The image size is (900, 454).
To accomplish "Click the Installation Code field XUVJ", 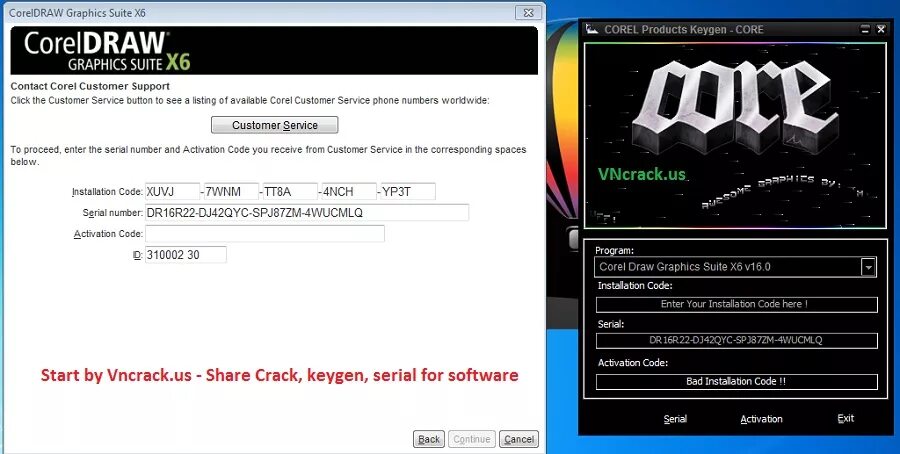I will (172, 192).
